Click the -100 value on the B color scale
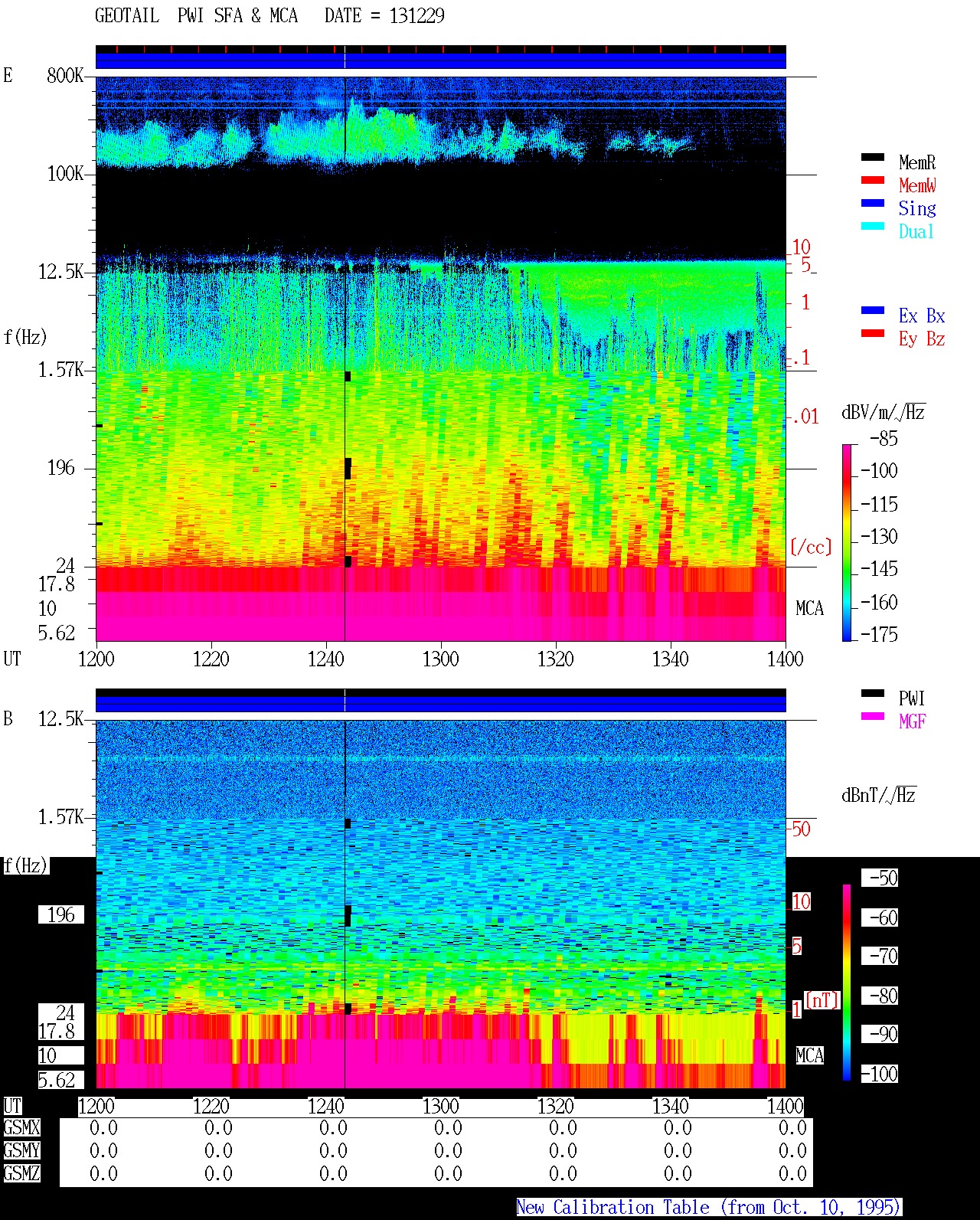980x1220 pixels. (x=879, y=1074)
